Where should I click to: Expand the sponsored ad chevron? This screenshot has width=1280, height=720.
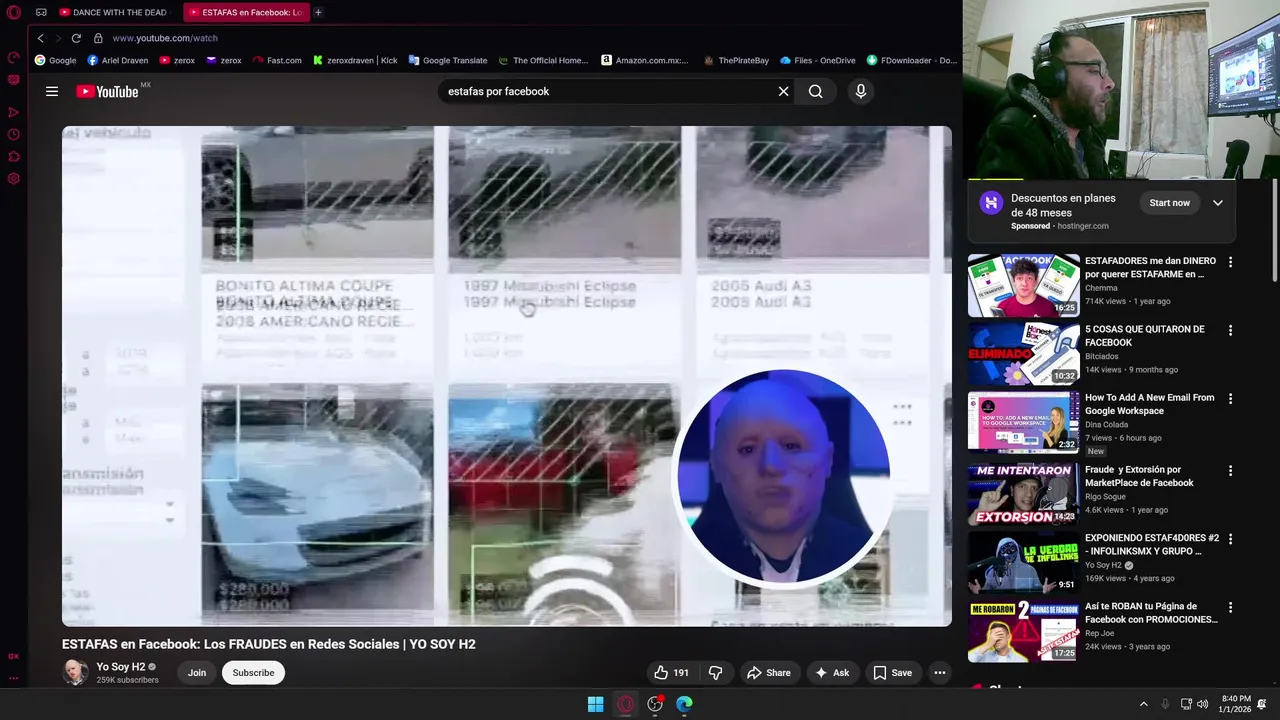click(1218, 203)
